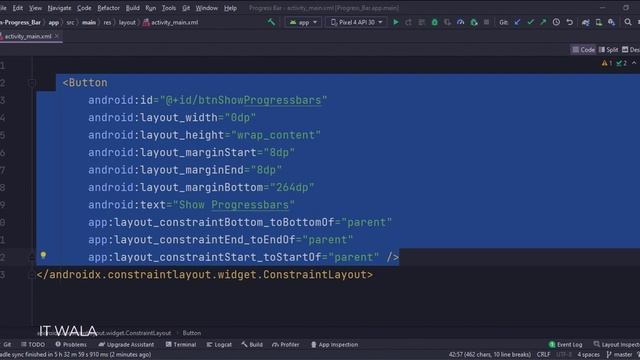The width and height of the screenshot is (640, 360).
Task: Close the activity_main.xml tab
Action: click(x=57, y=36)
